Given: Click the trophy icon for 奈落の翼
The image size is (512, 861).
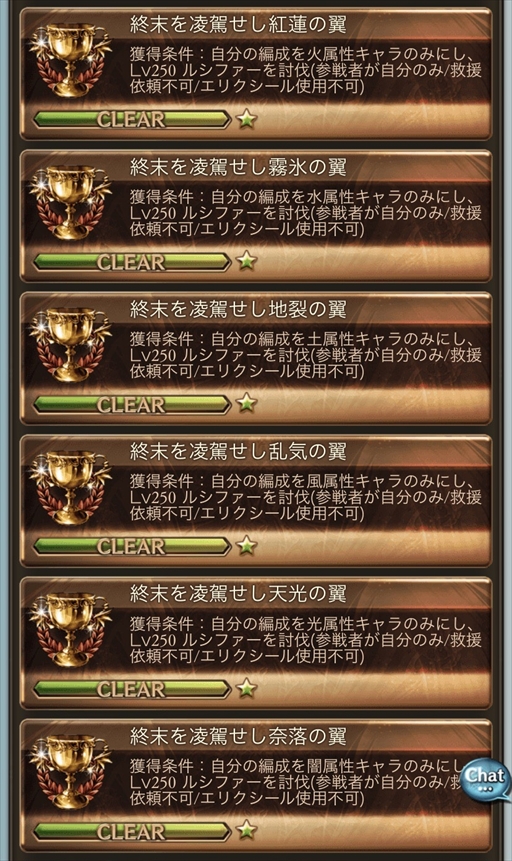Looking at the screenshot, I should coord(70,771).
